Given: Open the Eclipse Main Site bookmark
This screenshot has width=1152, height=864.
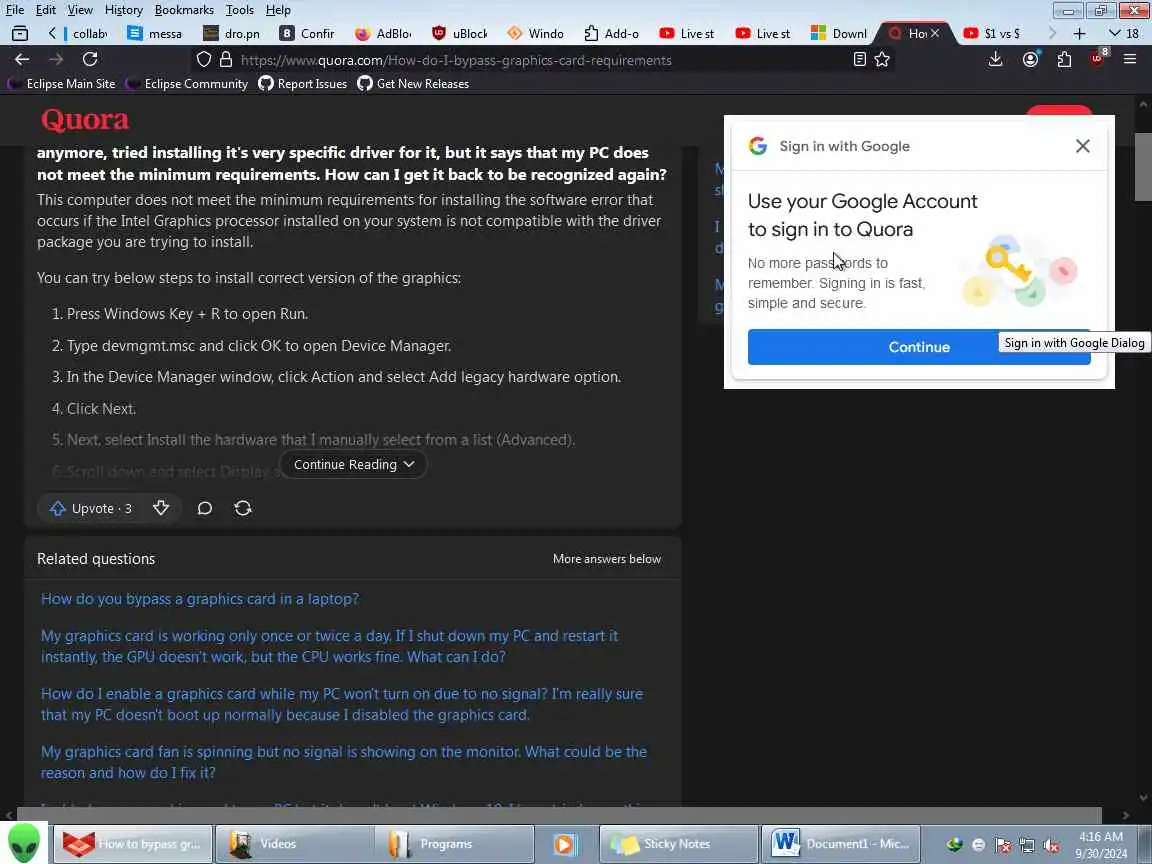Looking at the screenshot, I should [x=62, y=84].
